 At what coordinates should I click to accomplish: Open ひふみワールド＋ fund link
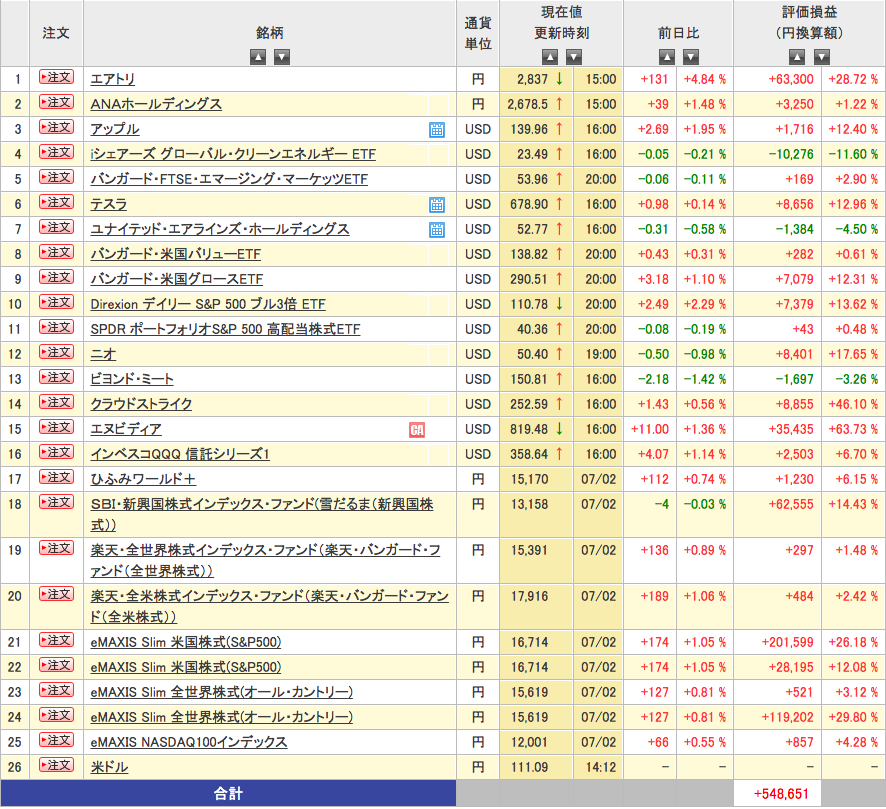143,479
